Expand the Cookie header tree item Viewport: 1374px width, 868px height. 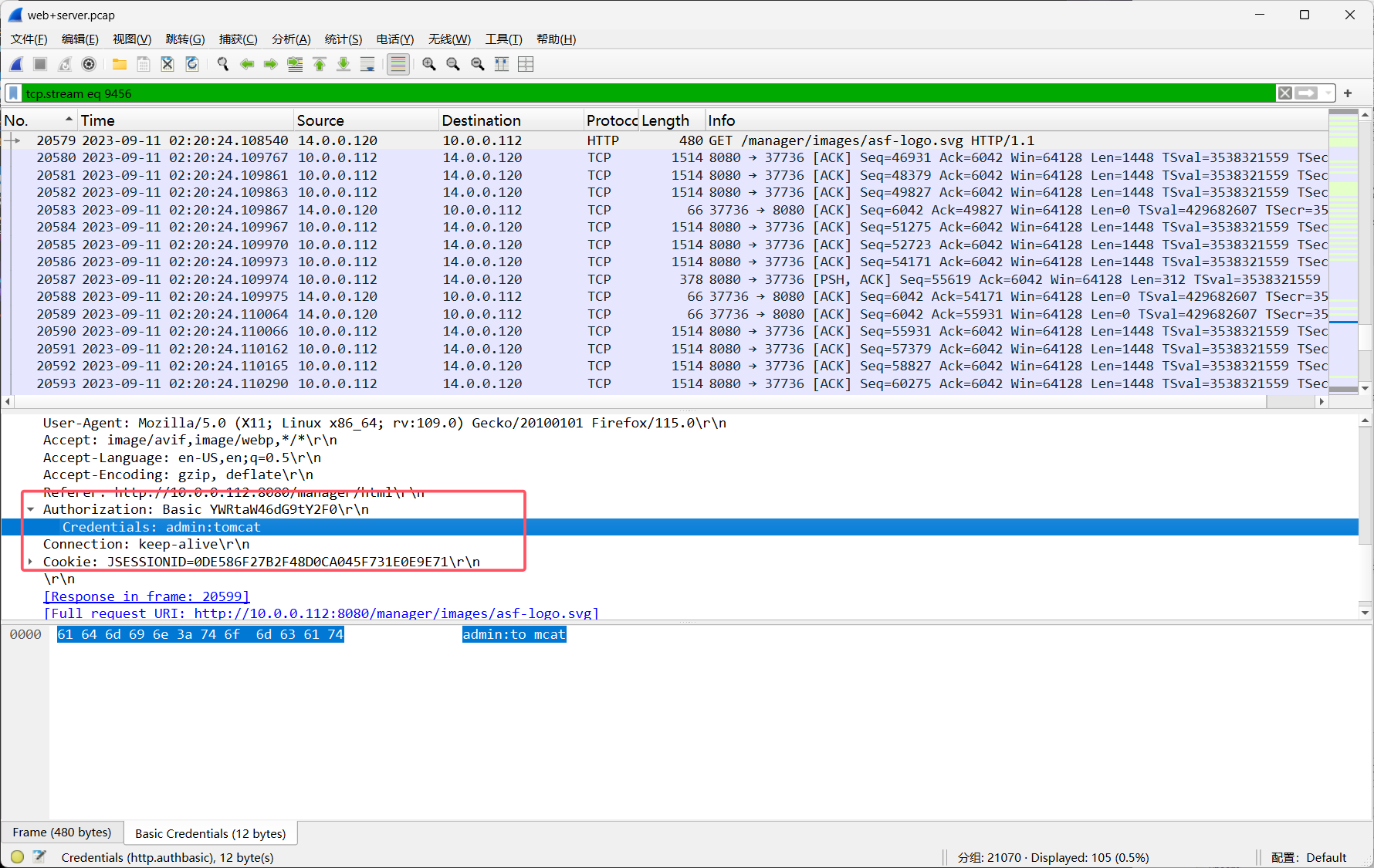31,562
